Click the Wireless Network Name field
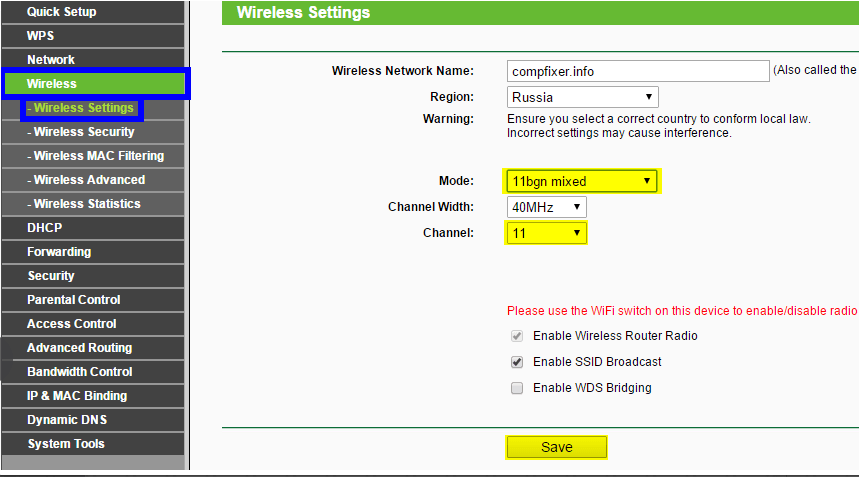859x477 pixels. [x=637, y=71]
